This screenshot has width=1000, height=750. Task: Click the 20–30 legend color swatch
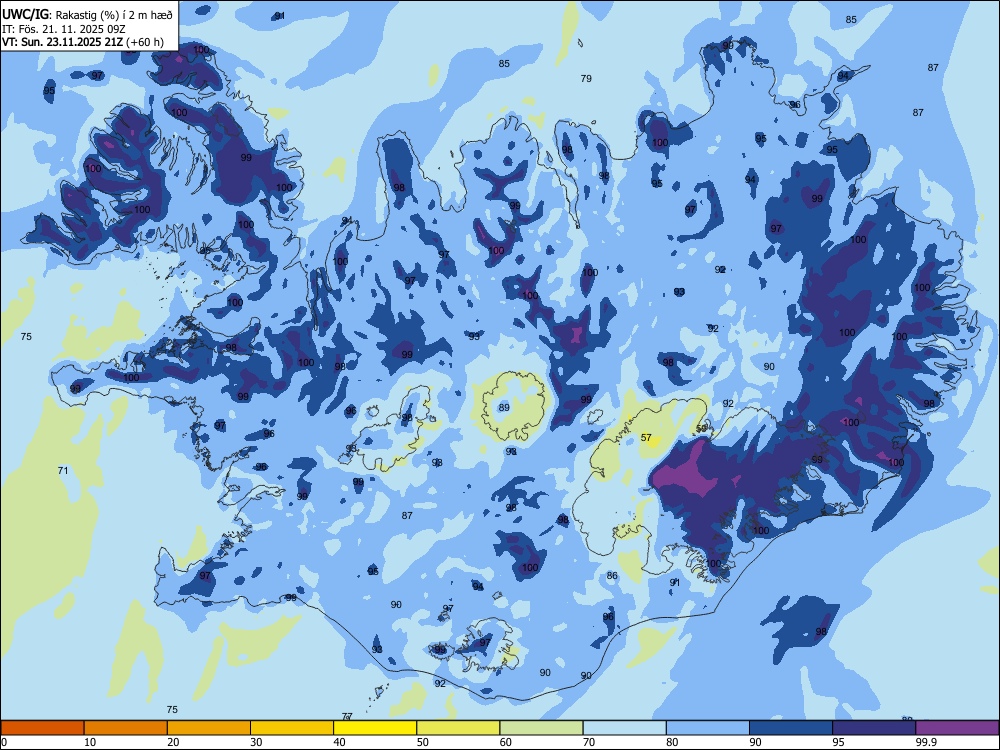pyautogui.click(x=209, y=728)
